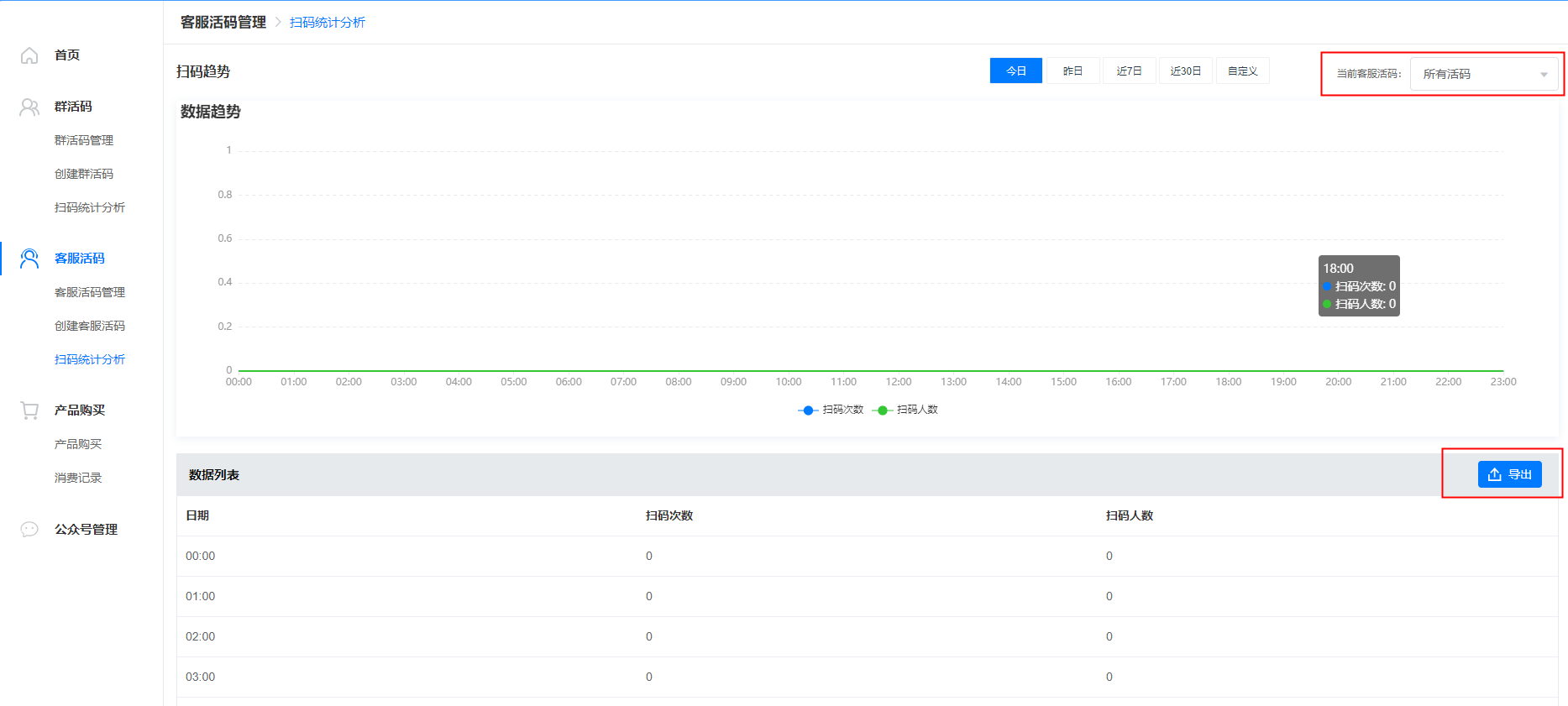Click the shopping cart icon
This screenshot has height=706, width=1568.
point(29,411)
